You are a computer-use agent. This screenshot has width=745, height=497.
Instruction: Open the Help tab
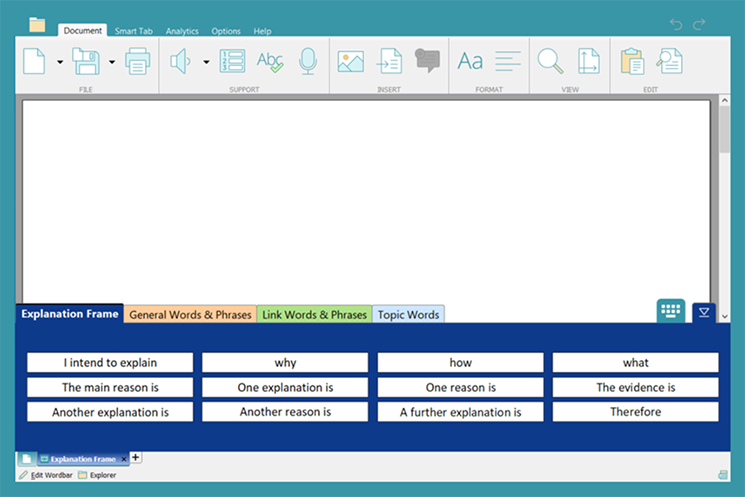click(x=262, y=31)
